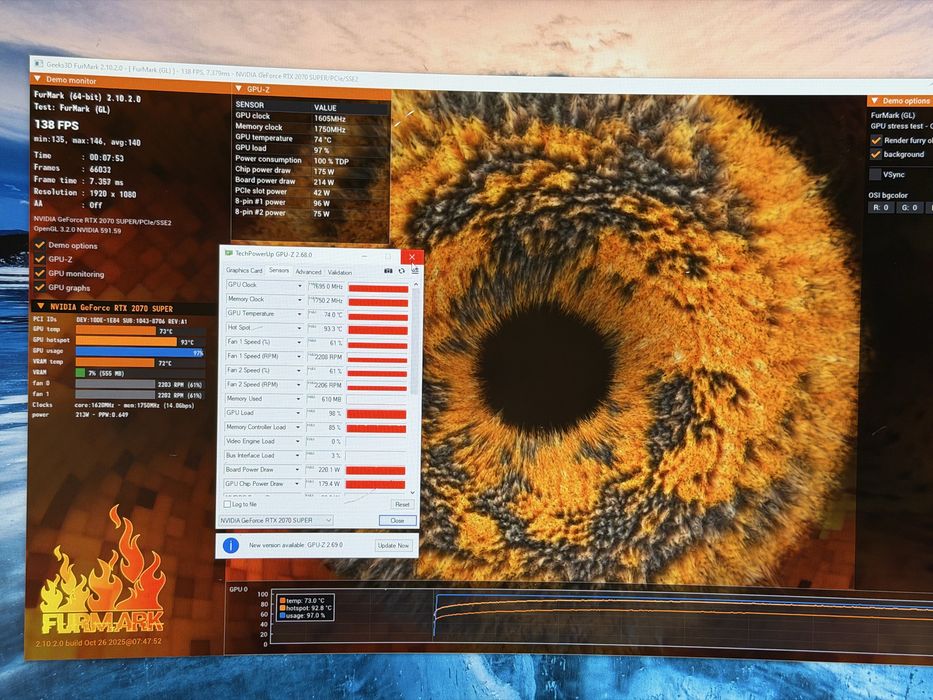The width and height of the screenshot is (933, 700).
Task: Click the GPU temp 73°C orange bar
Action: tap(115, 330)
